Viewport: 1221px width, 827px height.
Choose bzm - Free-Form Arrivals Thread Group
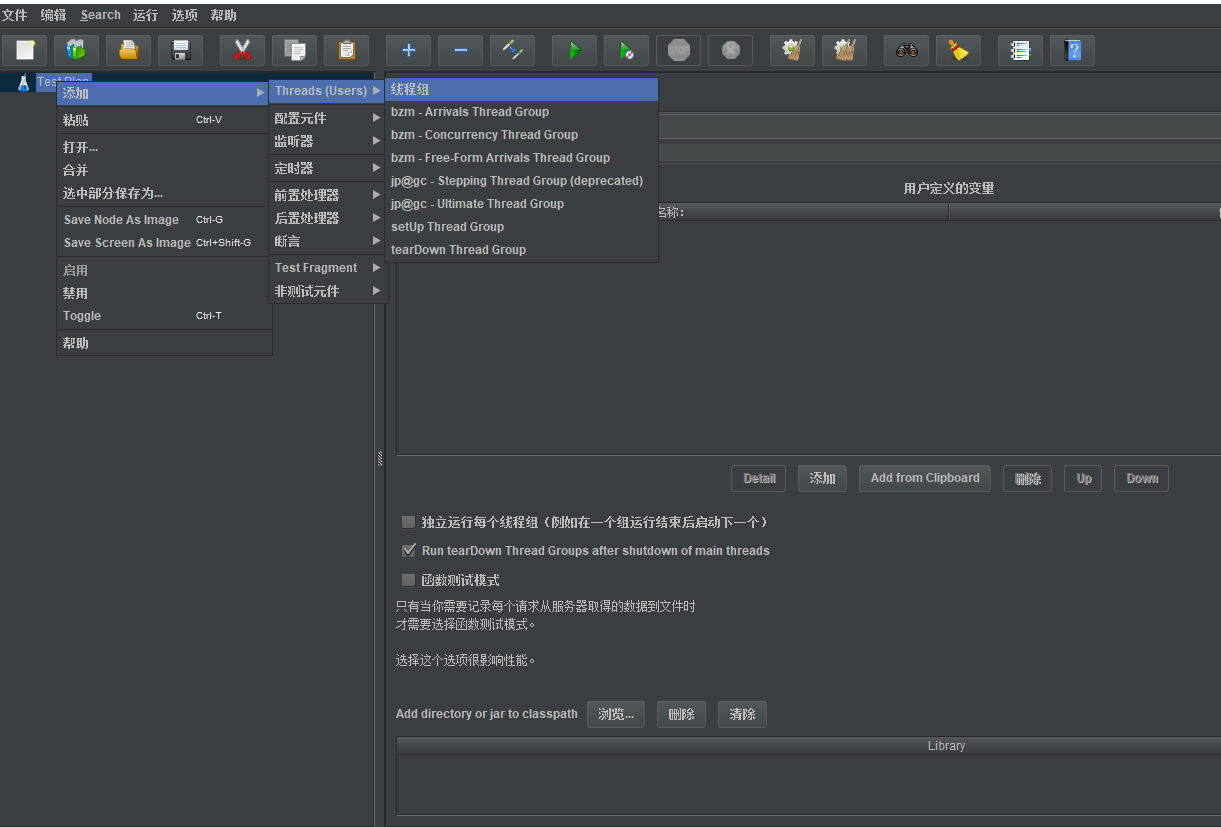click(521, 158)
